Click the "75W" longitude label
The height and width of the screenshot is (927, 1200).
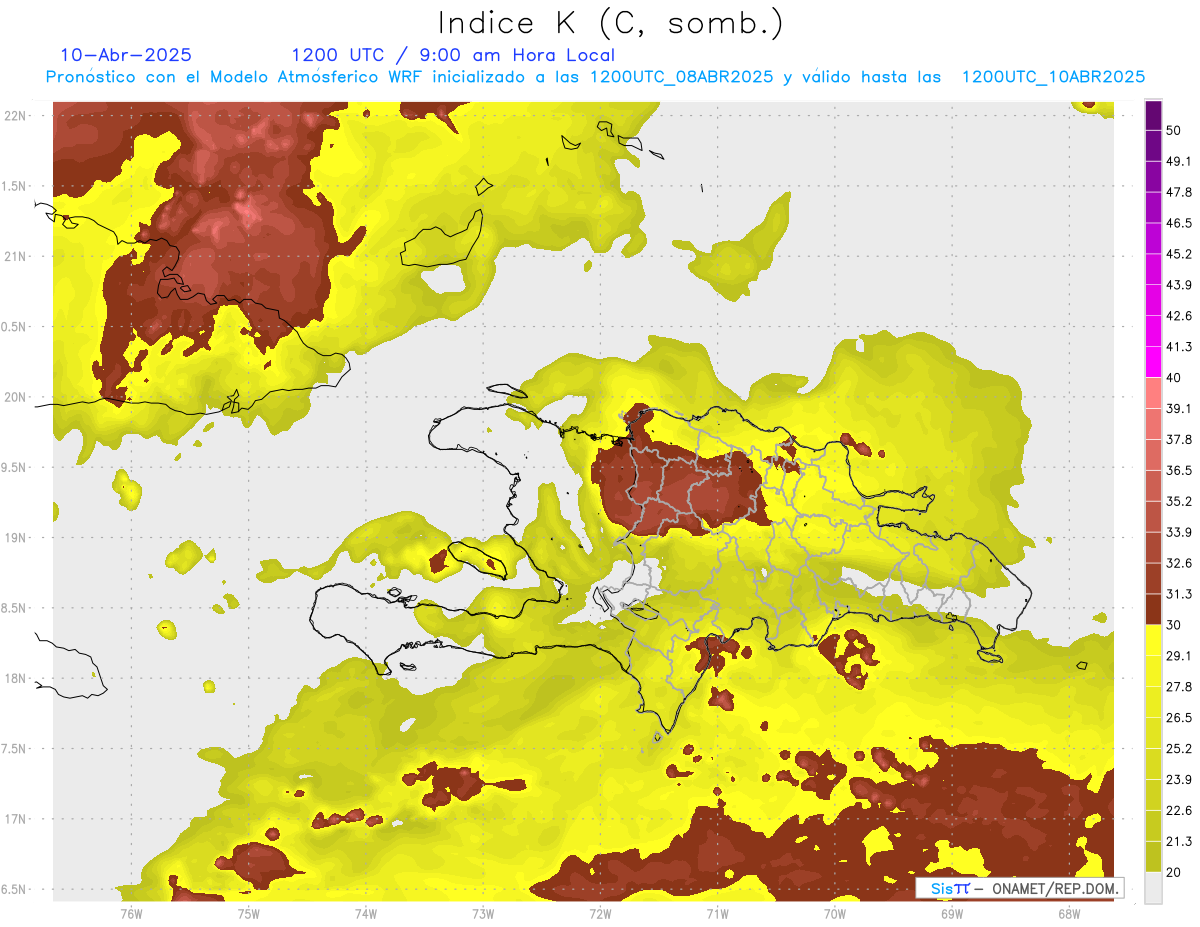pyautogui.click(x=249, y=914)
